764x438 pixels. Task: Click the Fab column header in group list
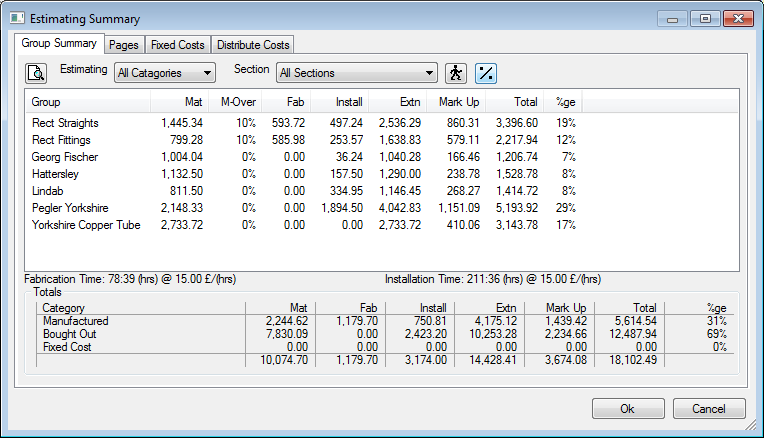tap(286, 102)
